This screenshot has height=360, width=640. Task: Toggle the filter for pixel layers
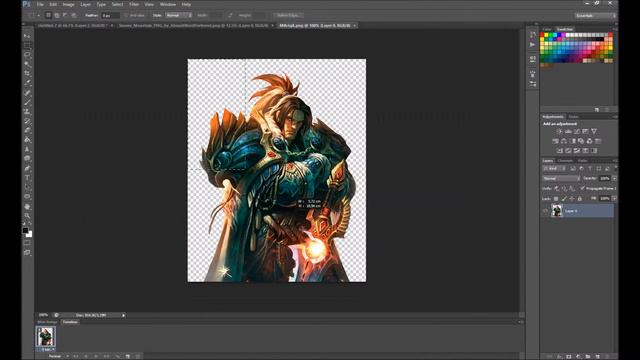coord(573,169)
